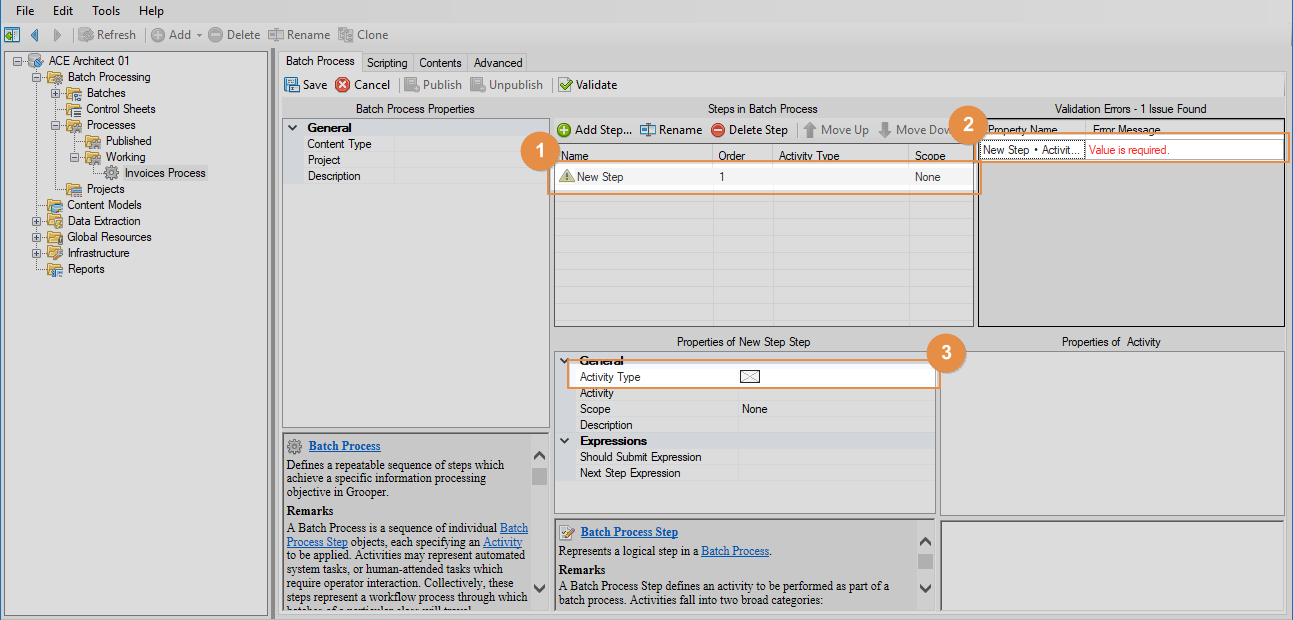Expand the Data Extraction tree node
The width and height of the screenshot is (1293, 620).
point(38,221)
